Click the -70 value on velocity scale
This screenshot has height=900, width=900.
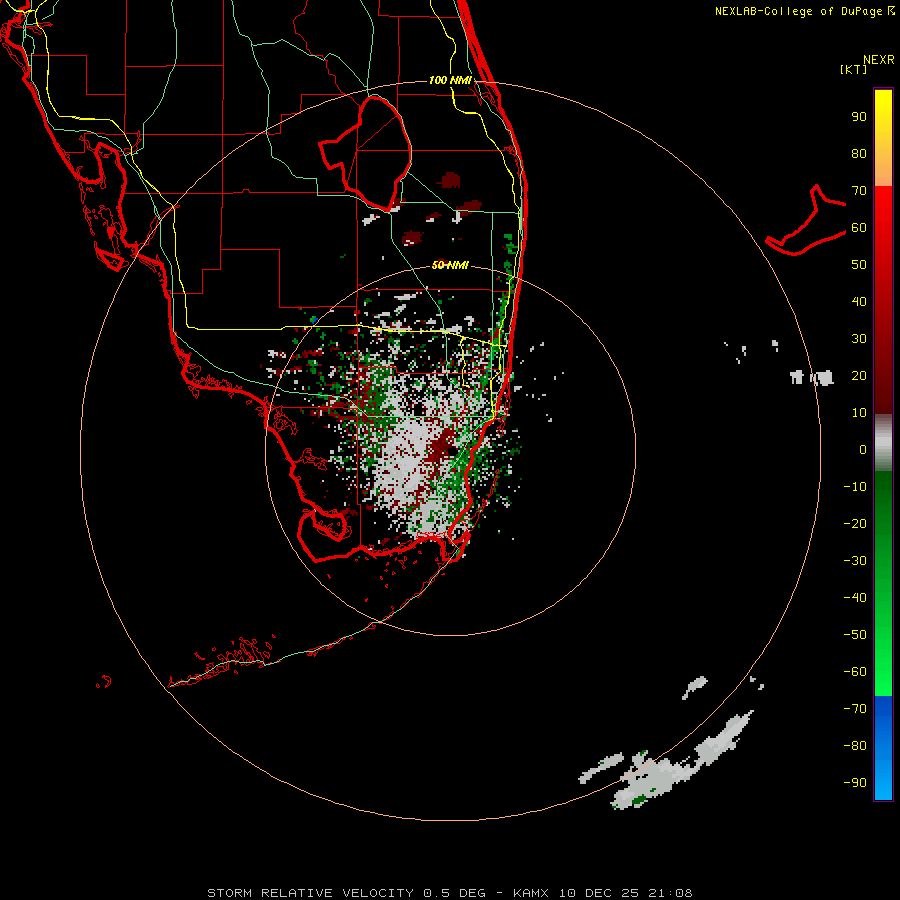click(855, 708)
